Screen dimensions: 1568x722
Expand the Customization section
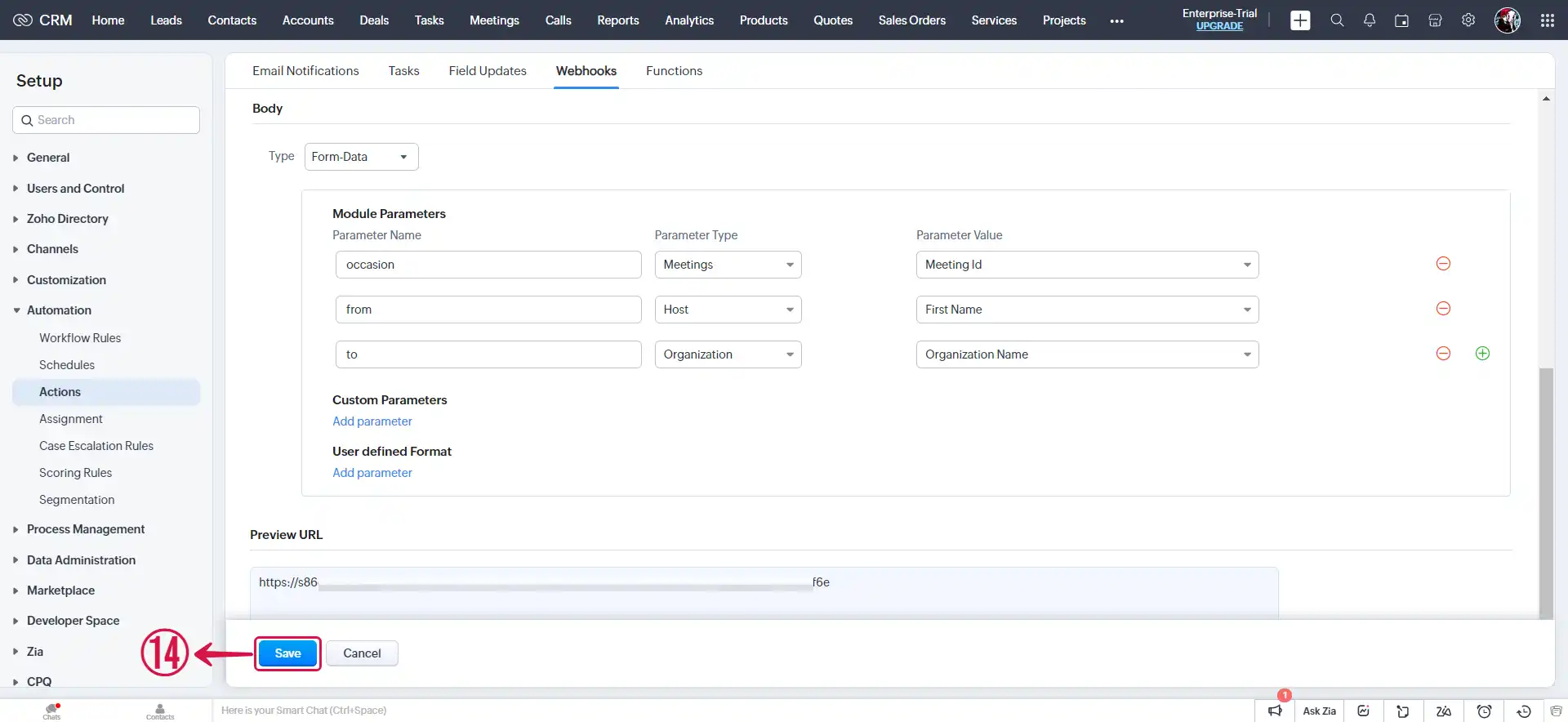point(66,280)
